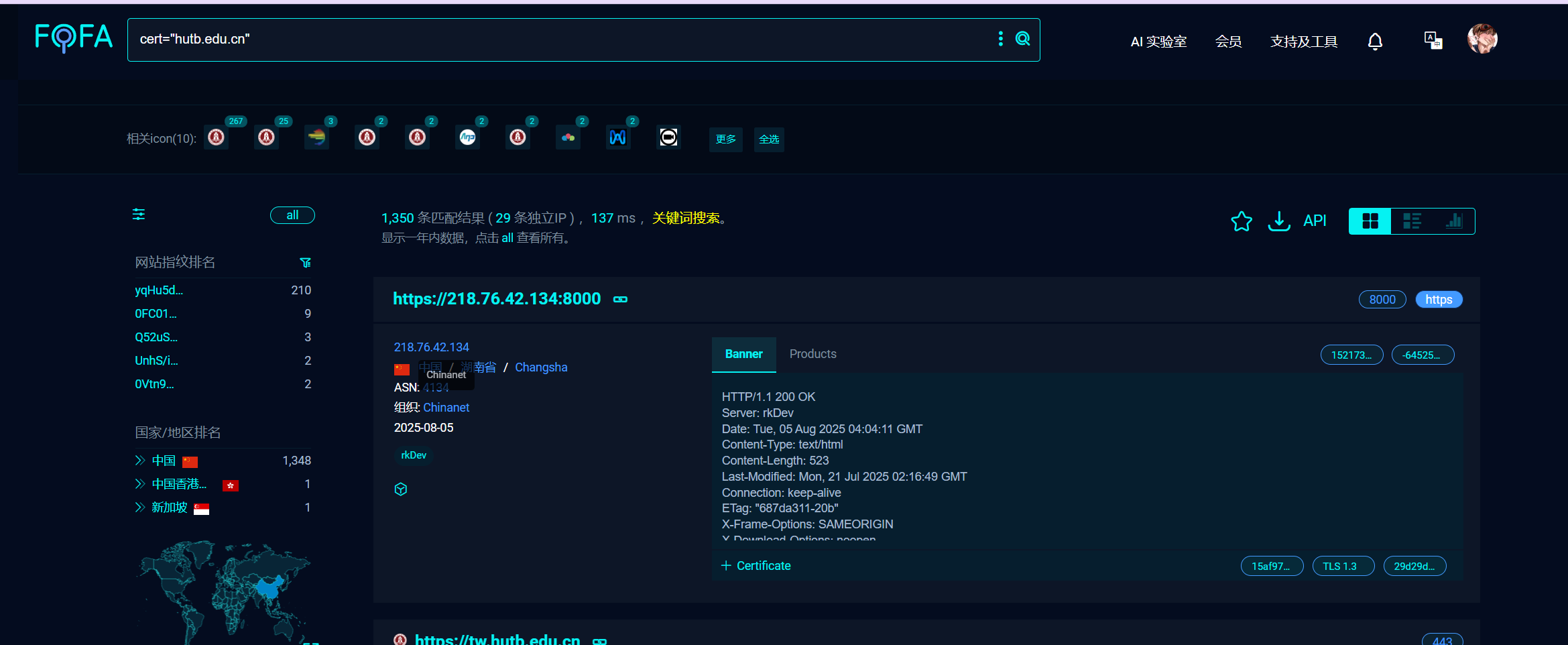1568x645 pixels.
Task: Click the 152173... hash tag
Action: tap(1351, 355)
